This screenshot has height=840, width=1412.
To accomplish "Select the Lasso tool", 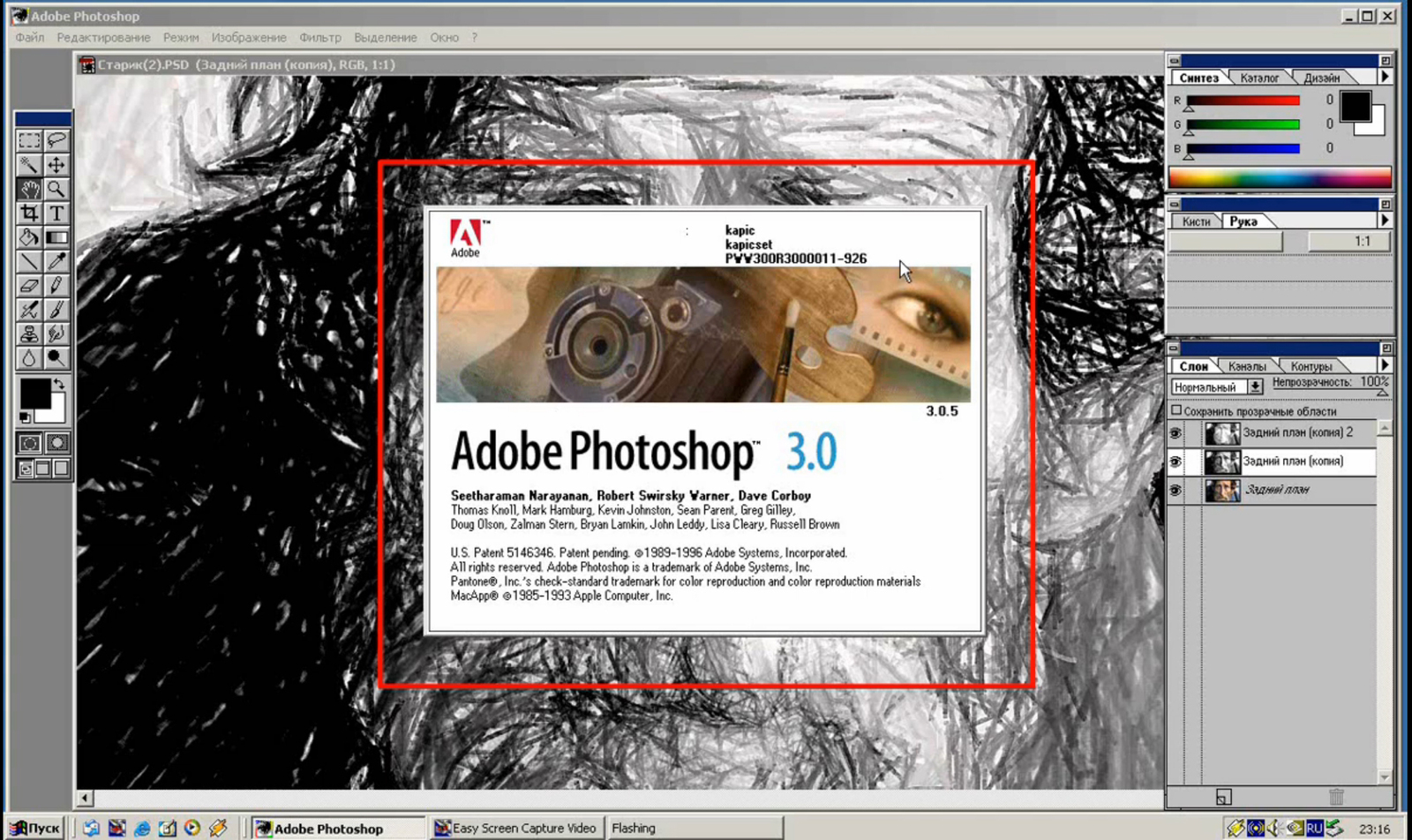I will 56,140.
